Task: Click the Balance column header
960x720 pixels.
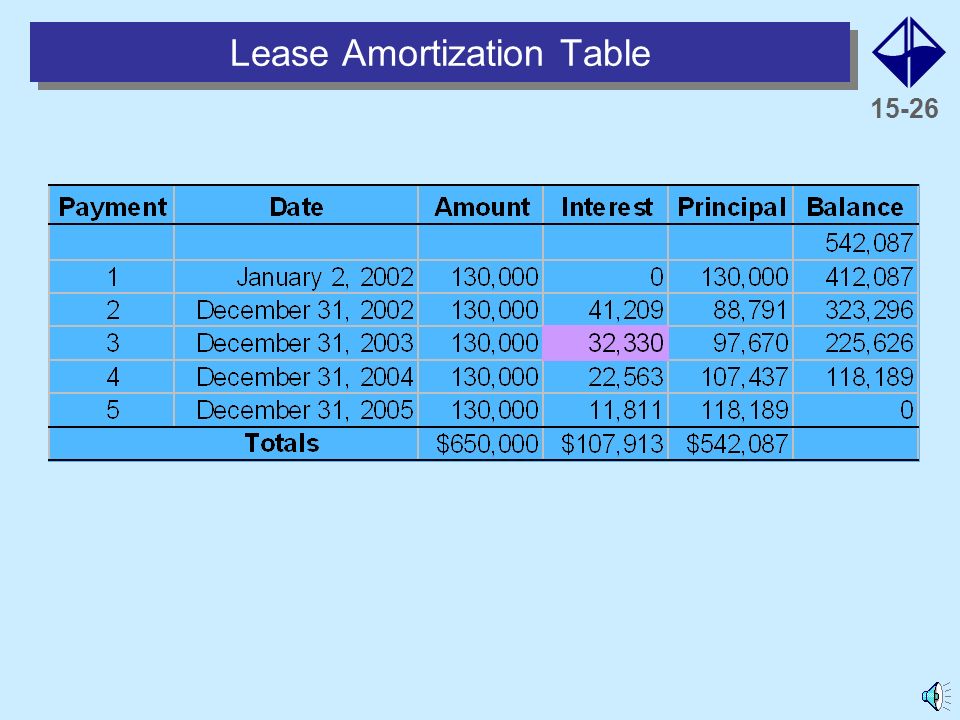Action: 856,206
